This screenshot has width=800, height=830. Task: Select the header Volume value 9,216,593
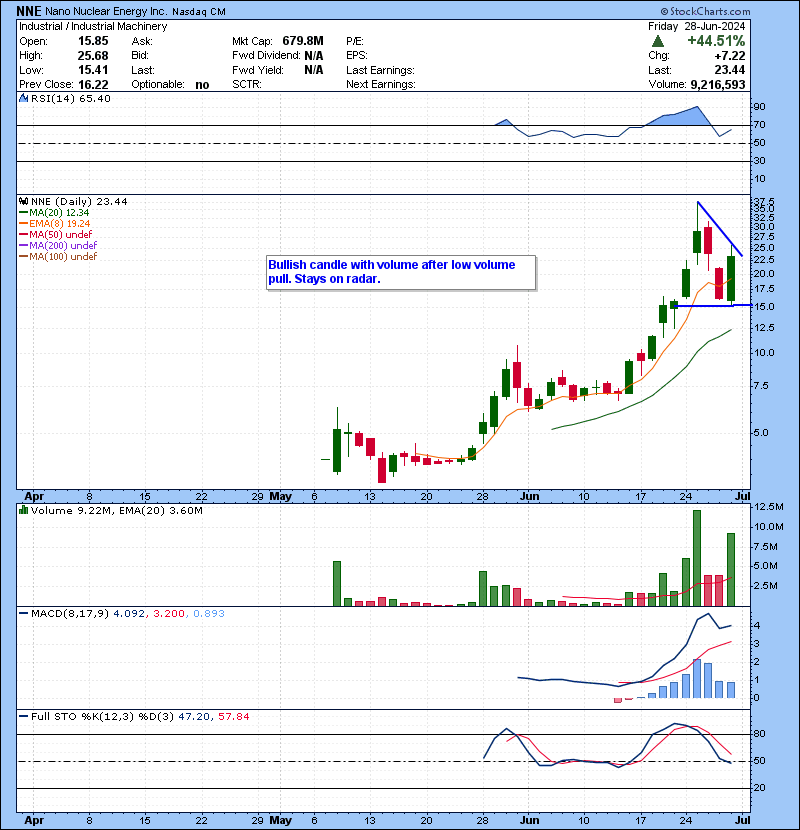(x=718, y=85)
